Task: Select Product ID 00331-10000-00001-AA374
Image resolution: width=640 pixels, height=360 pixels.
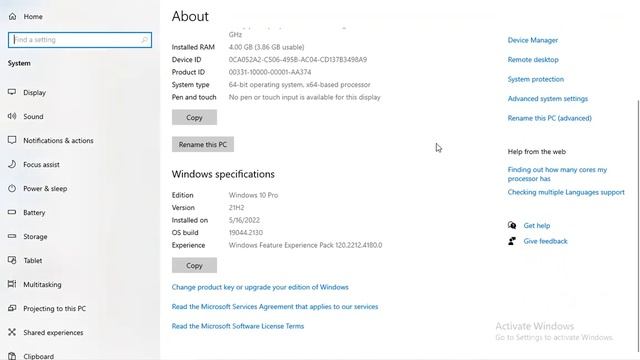Action: coord(270,72)
